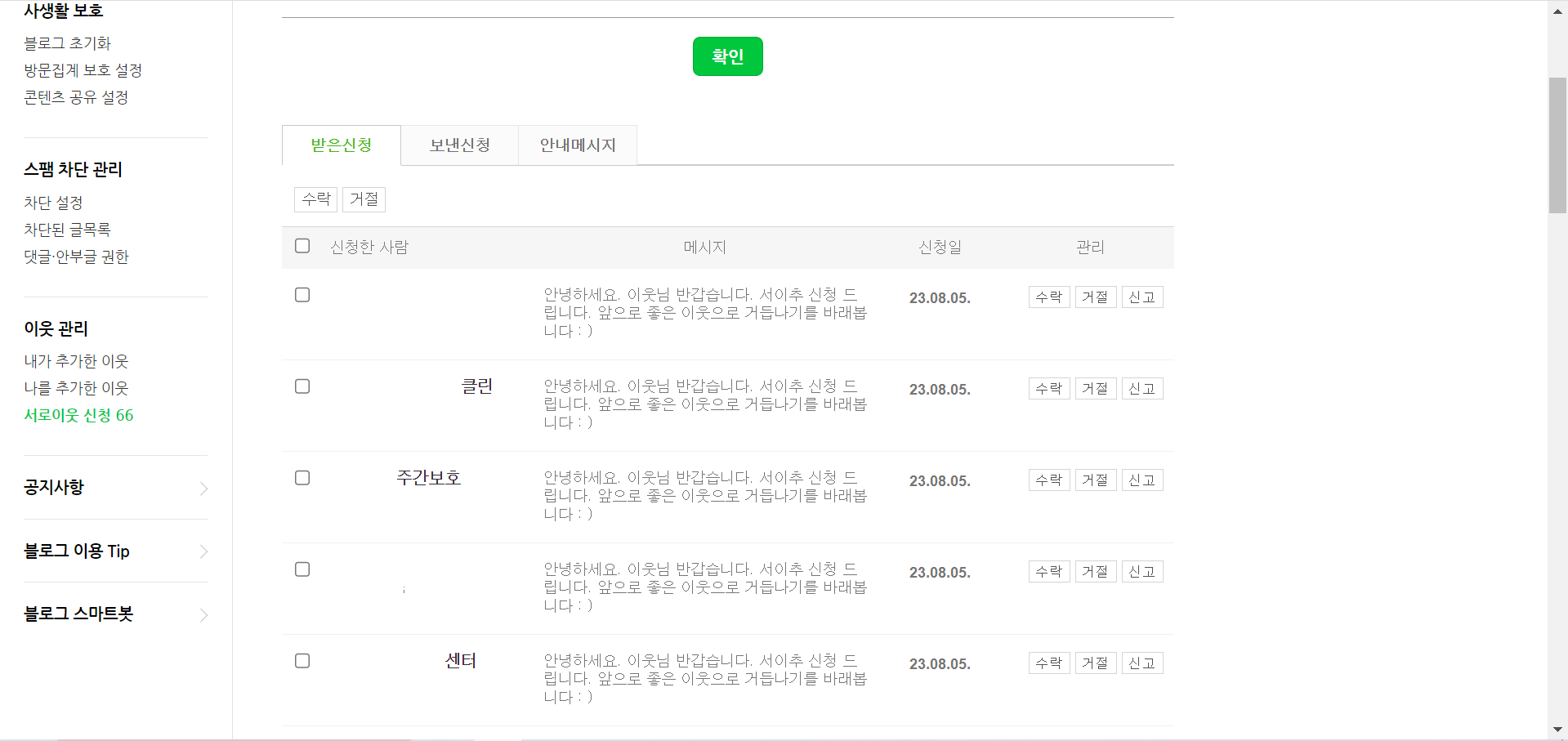Expand the 공지사항 section arrow

(203, 489)
